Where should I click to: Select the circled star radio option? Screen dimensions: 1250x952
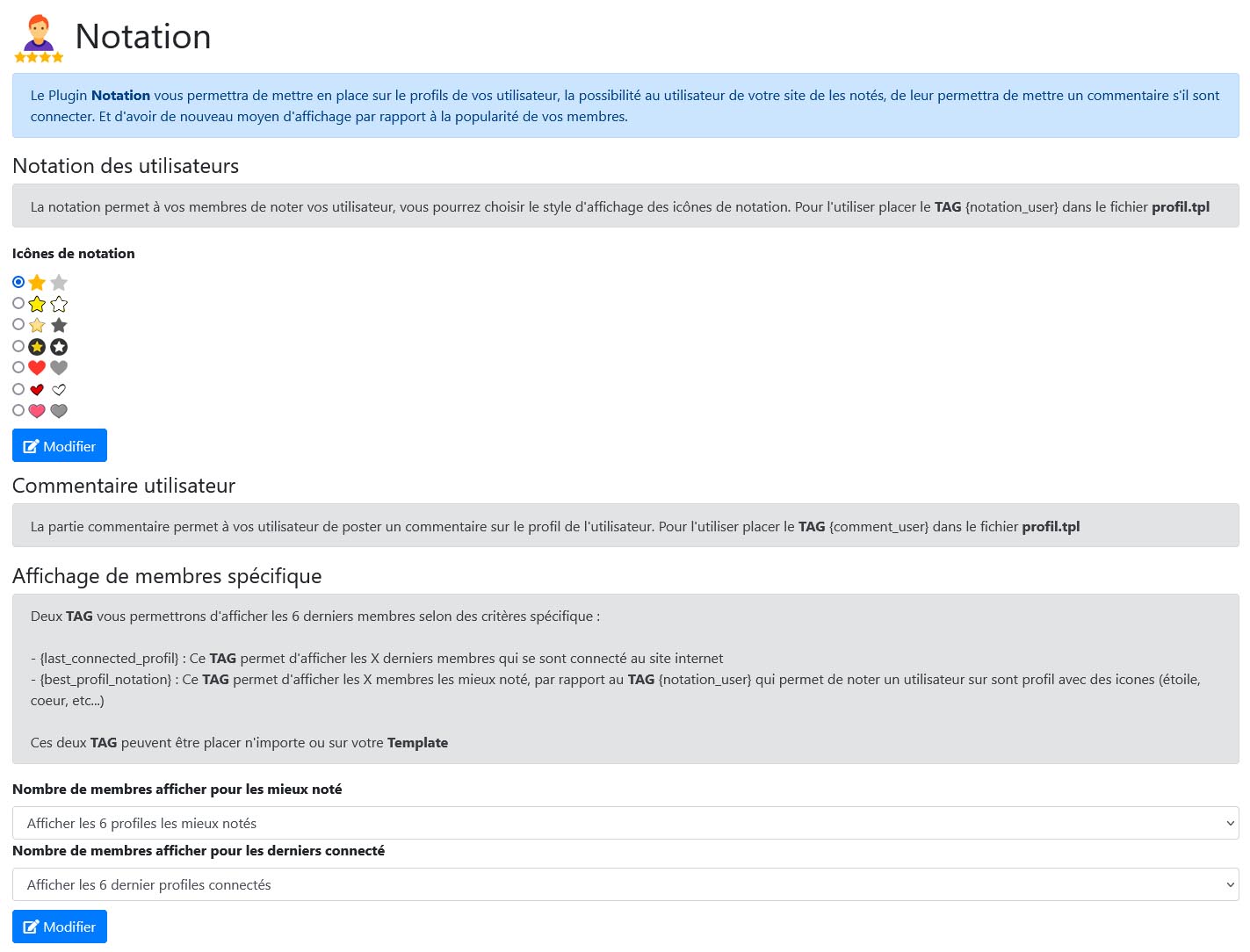18,346
